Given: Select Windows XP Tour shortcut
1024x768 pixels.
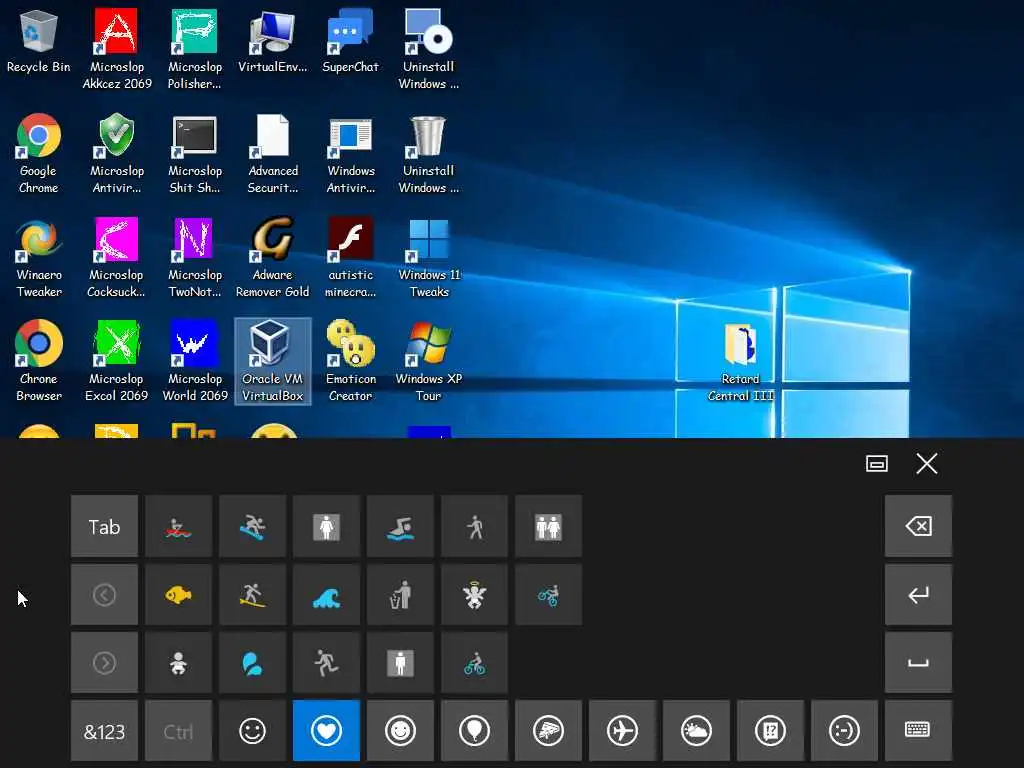Looking at the screenshot, I should tap(429, 361).
